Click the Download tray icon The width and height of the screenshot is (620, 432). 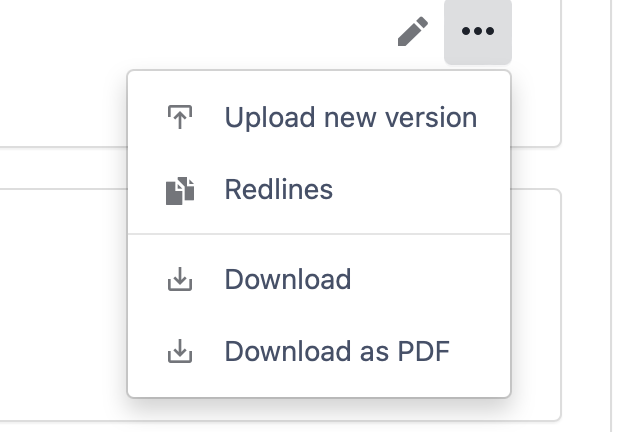(180, 279)
